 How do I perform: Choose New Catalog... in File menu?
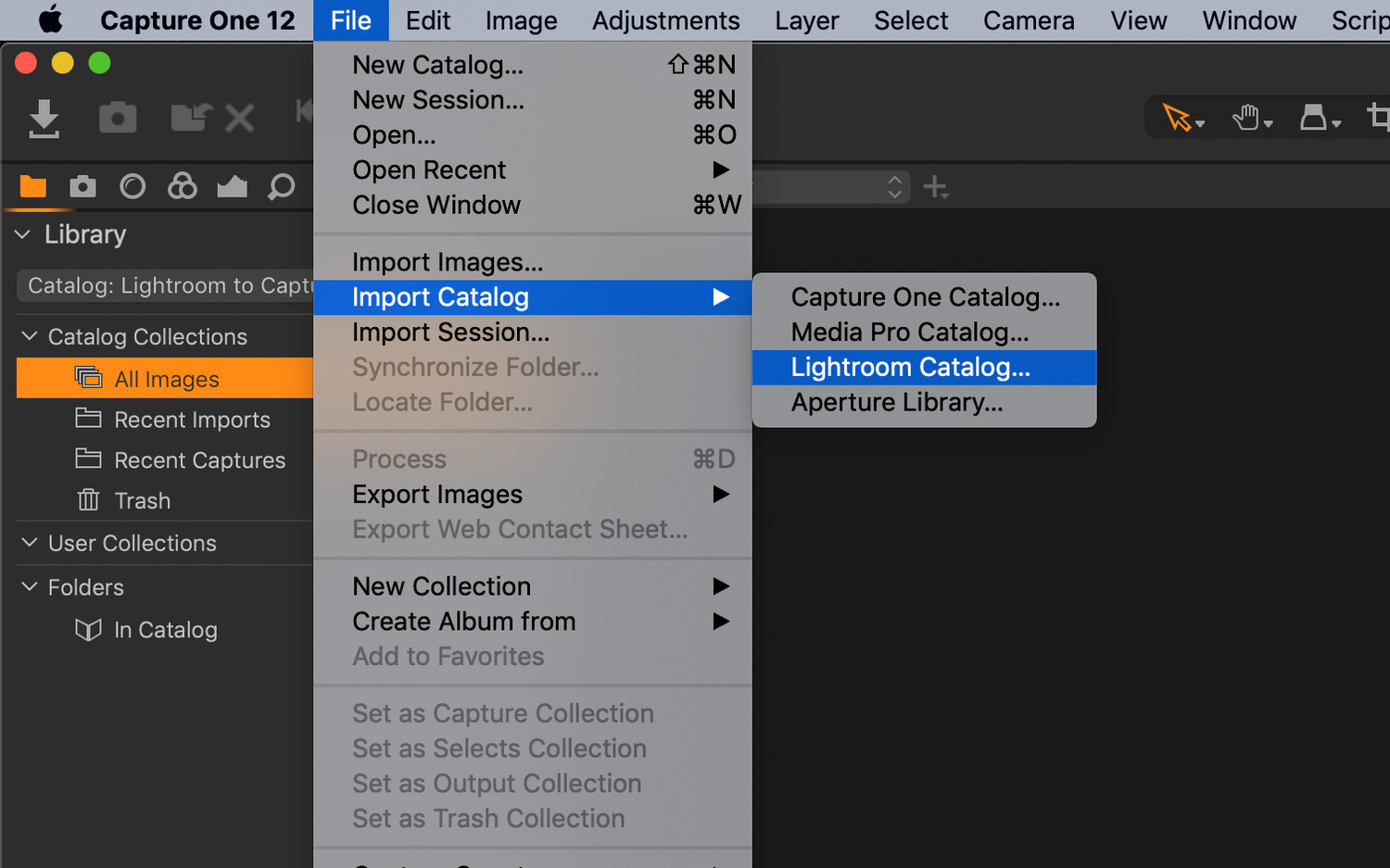532,65
